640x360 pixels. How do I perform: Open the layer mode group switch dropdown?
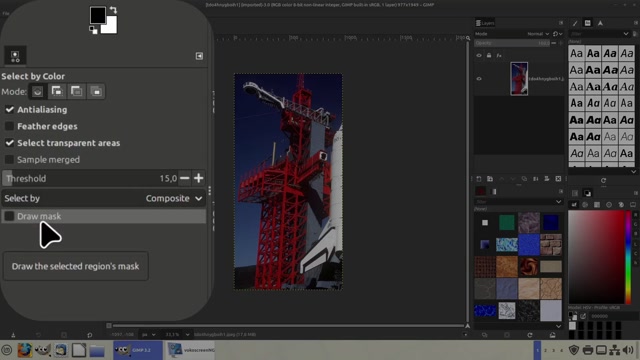[x=558, y=34]
